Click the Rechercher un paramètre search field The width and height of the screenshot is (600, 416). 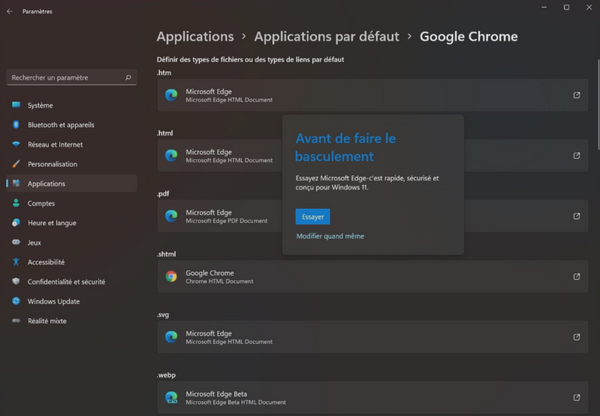pos(66,77)
